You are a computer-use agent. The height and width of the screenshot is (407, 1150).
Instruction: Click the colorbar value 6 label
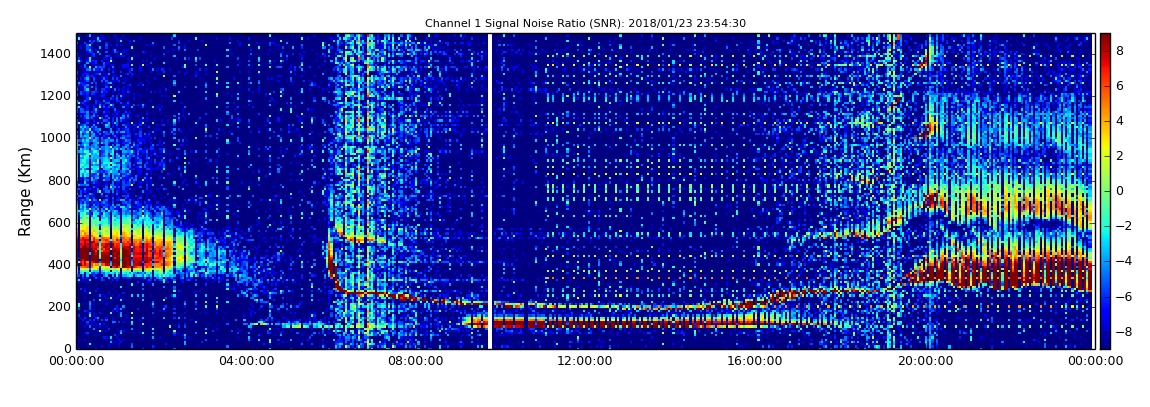[1120, 86]
